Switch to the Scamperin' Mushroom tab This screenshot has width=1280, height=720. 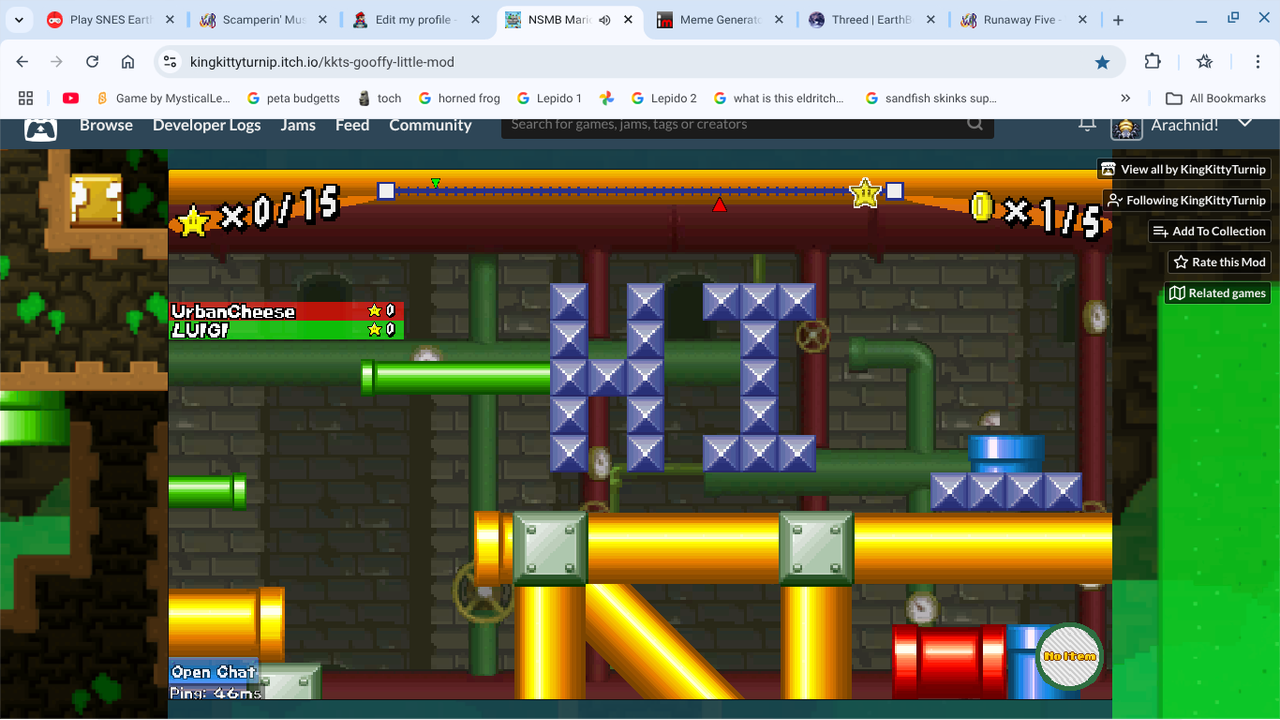[262, 20]
